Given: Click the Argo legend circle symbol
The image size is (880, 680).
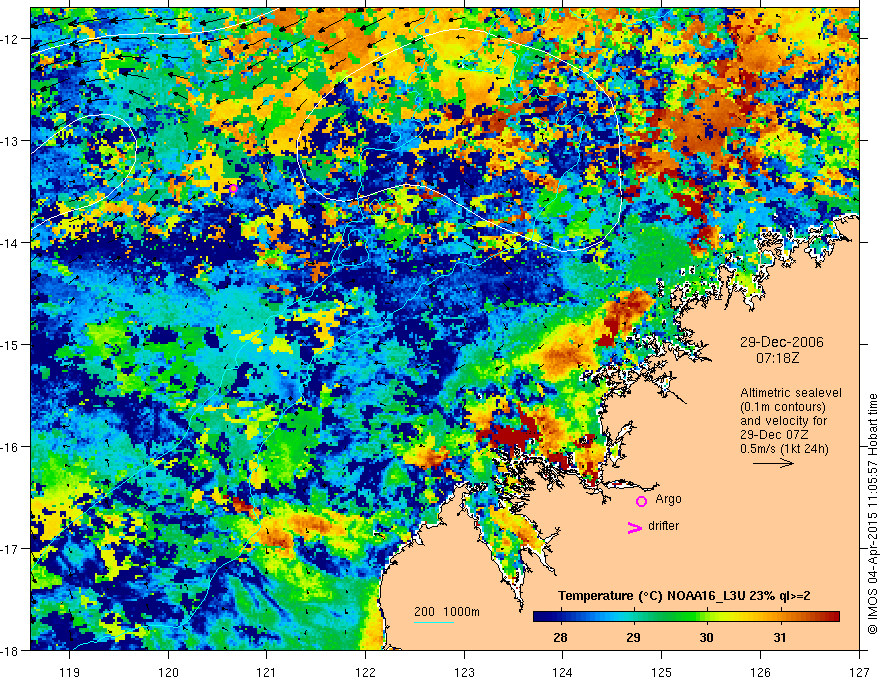Looking at the screenshot, I should tap(641, 501).
